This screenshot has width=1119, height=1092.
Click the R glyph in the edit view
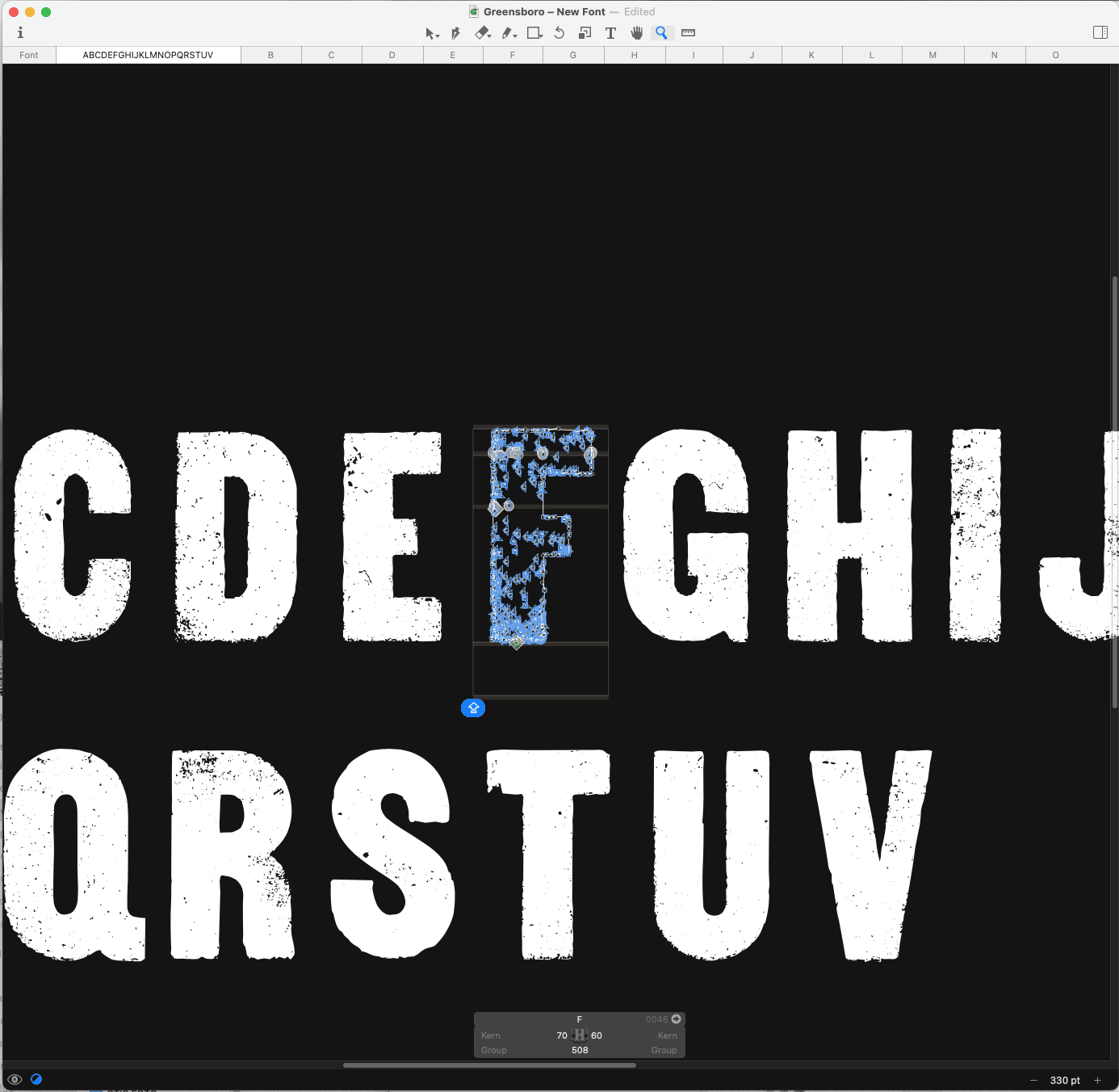233,855
